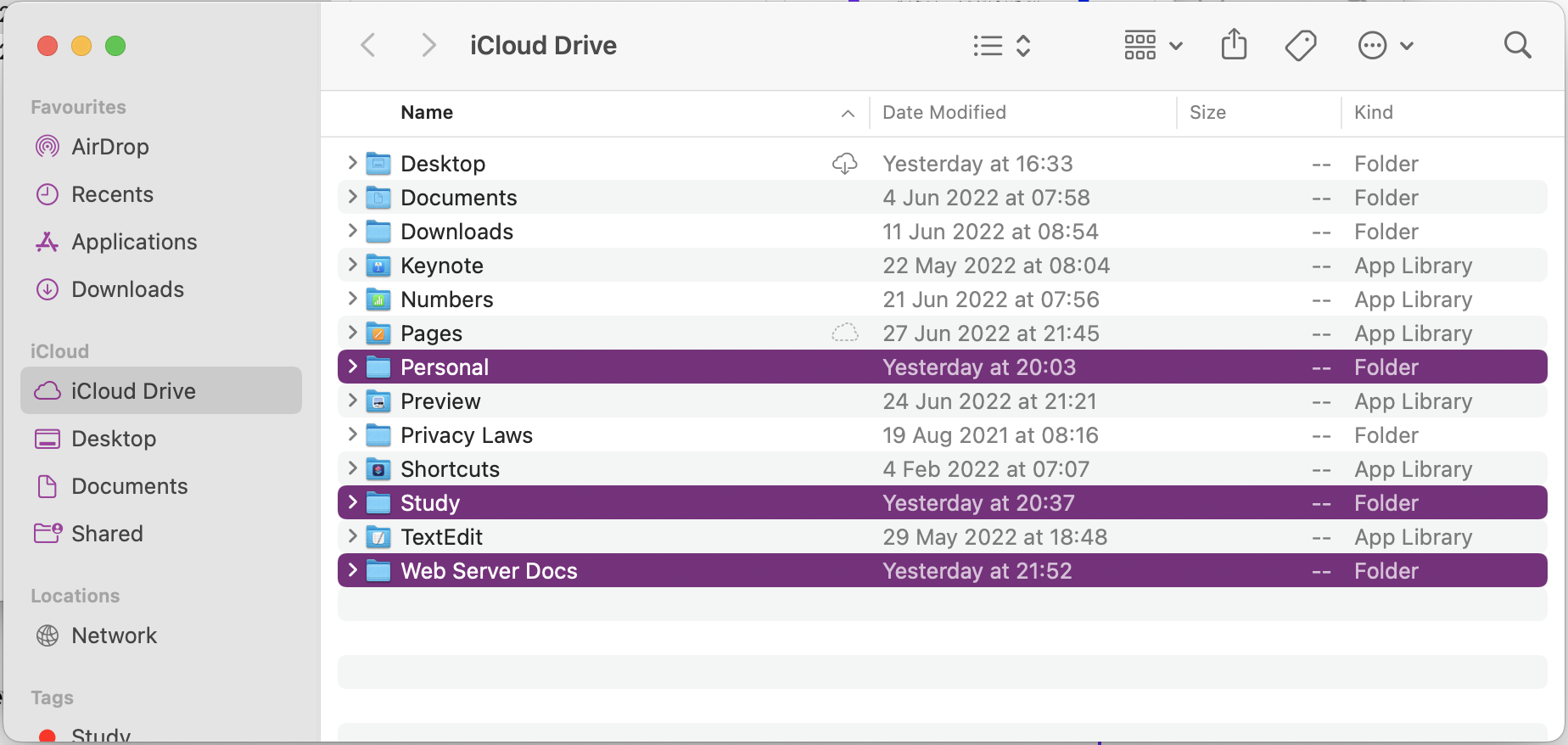Expand the Personal folder

(x=352, y=366)
